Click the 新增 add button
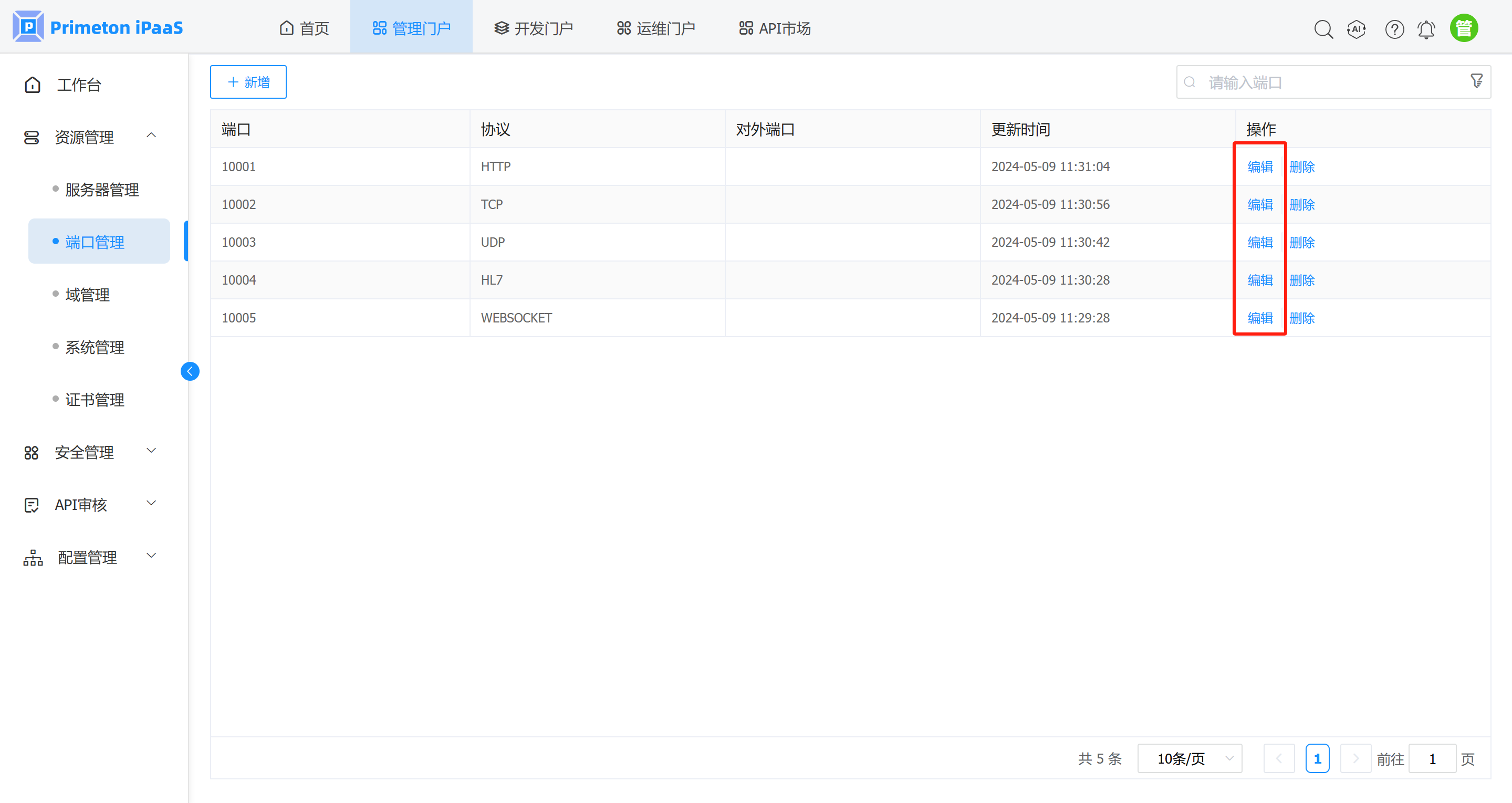 (x=248, y=81)
